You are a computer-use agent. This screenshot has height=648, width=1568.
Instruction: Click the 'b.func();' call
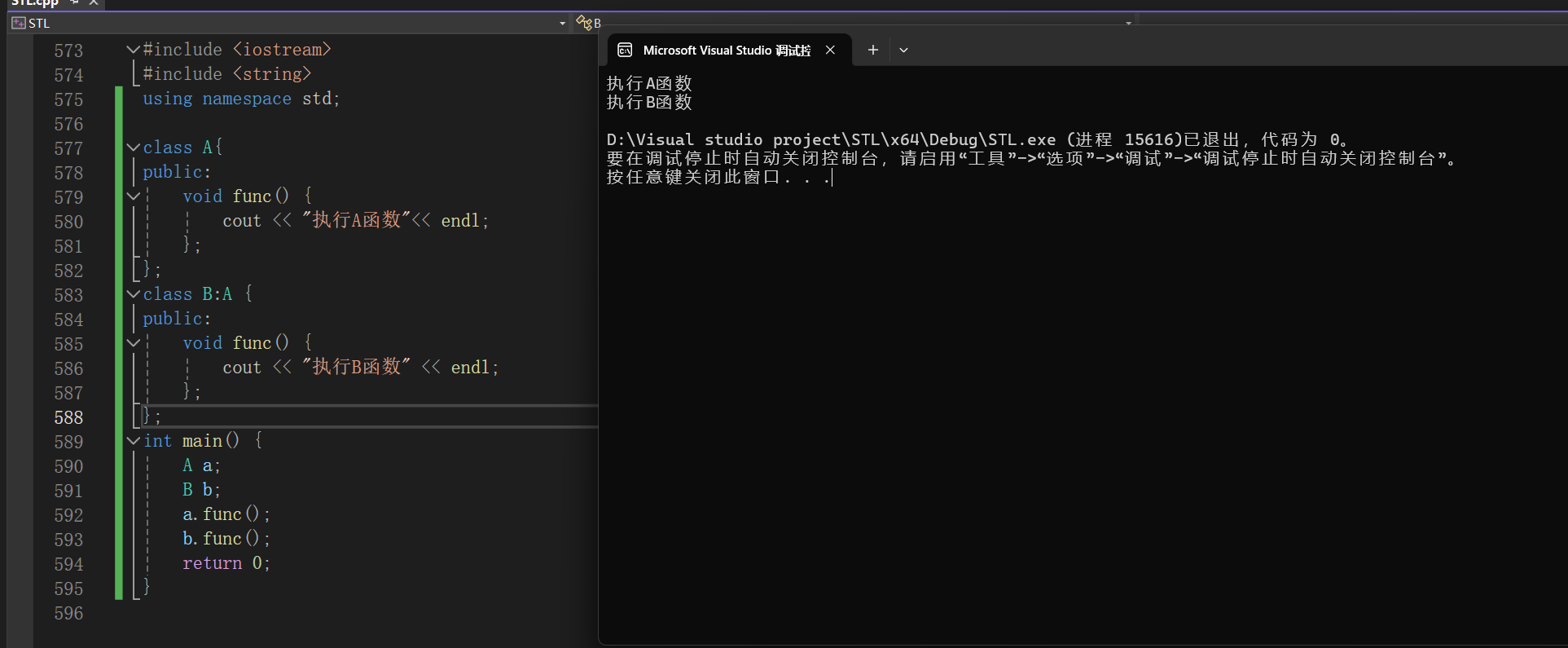point(226,539)
